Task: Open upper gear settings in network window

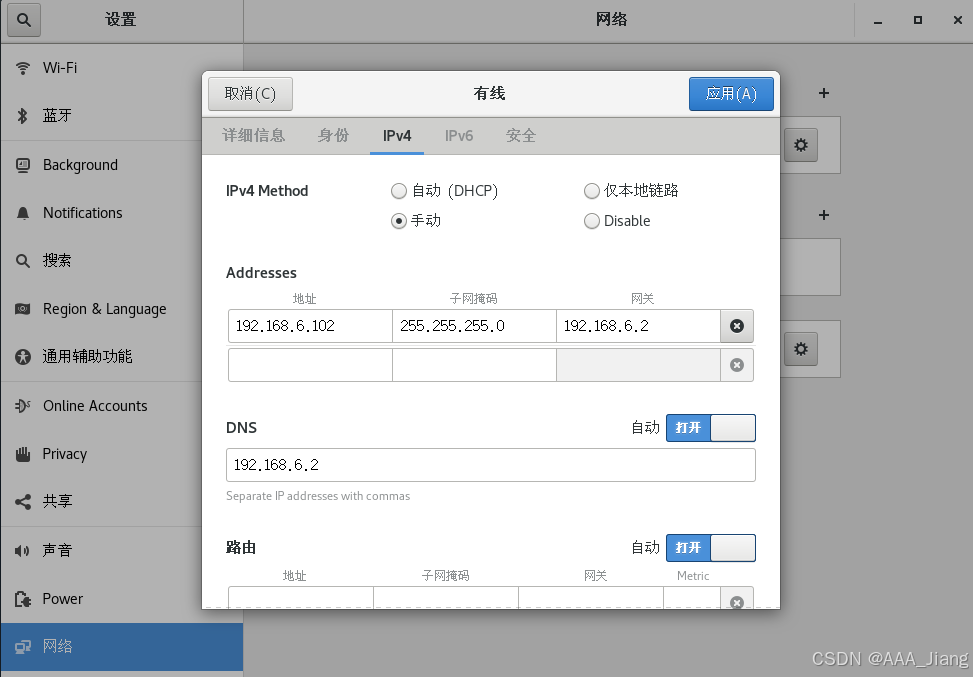Action: 800,145
